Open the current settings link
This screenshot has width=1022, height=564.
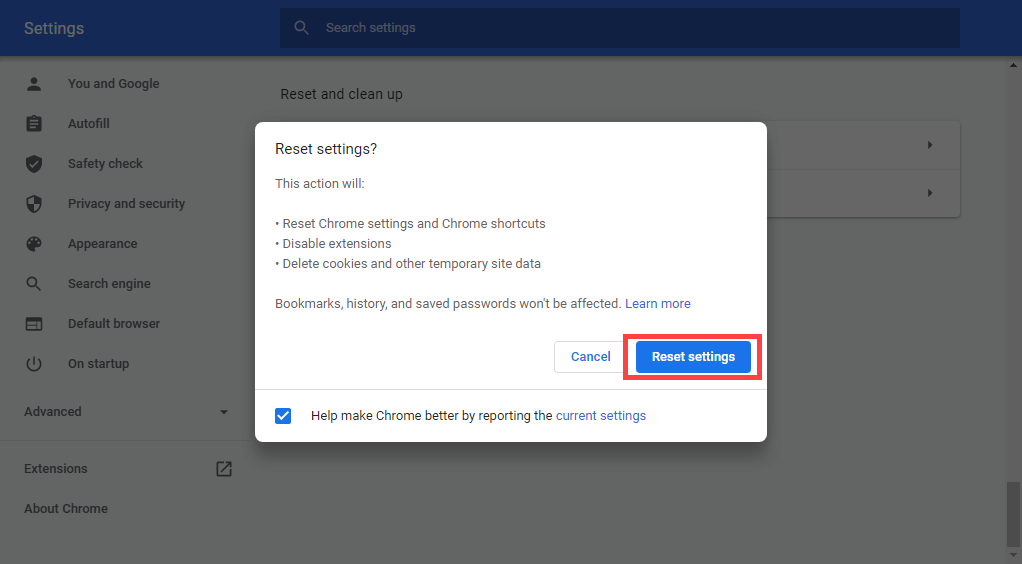[600, 416]
